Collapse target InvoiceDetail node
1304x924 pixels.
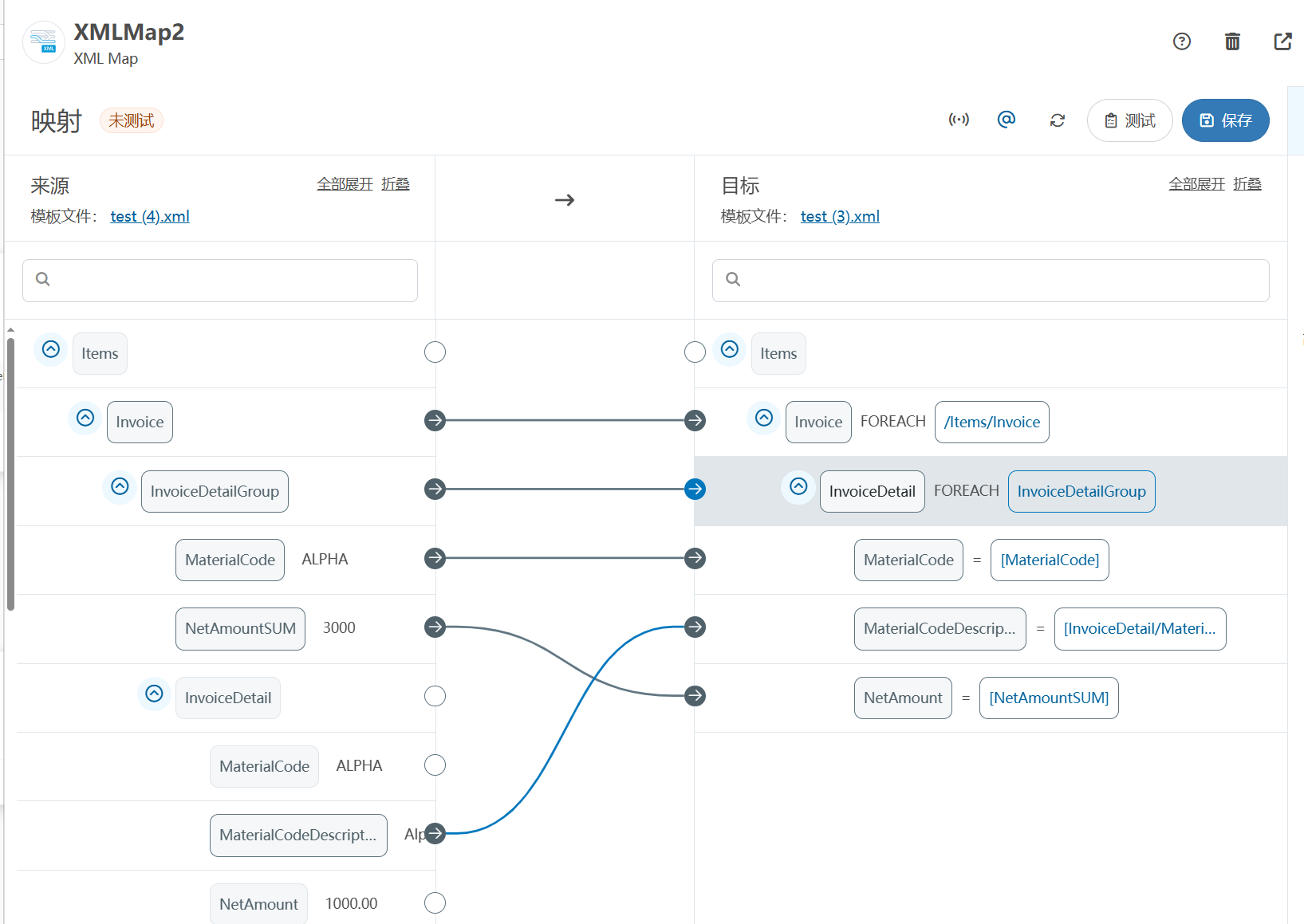click(x=798, y=487)
